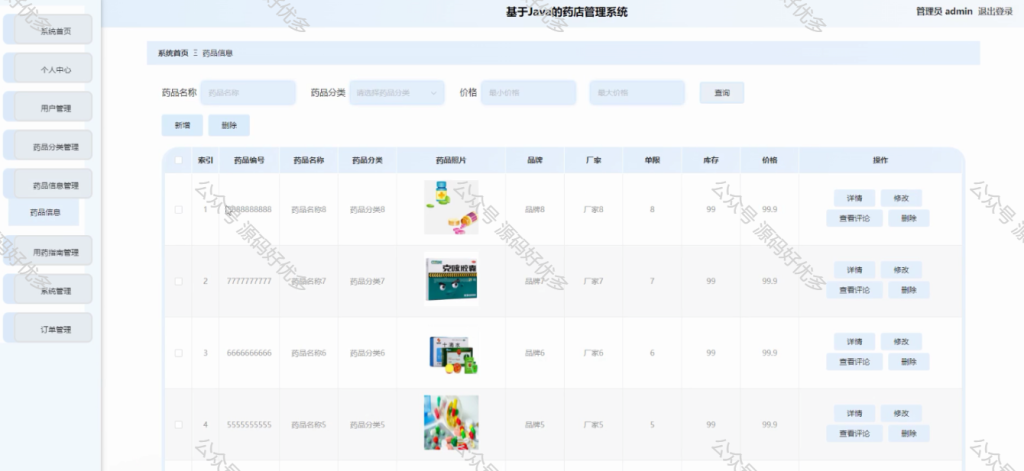Screen dimensions: 1024x471
Task: Click the 查询 search button
Action: pyautogui.click(x=722, y=93)
